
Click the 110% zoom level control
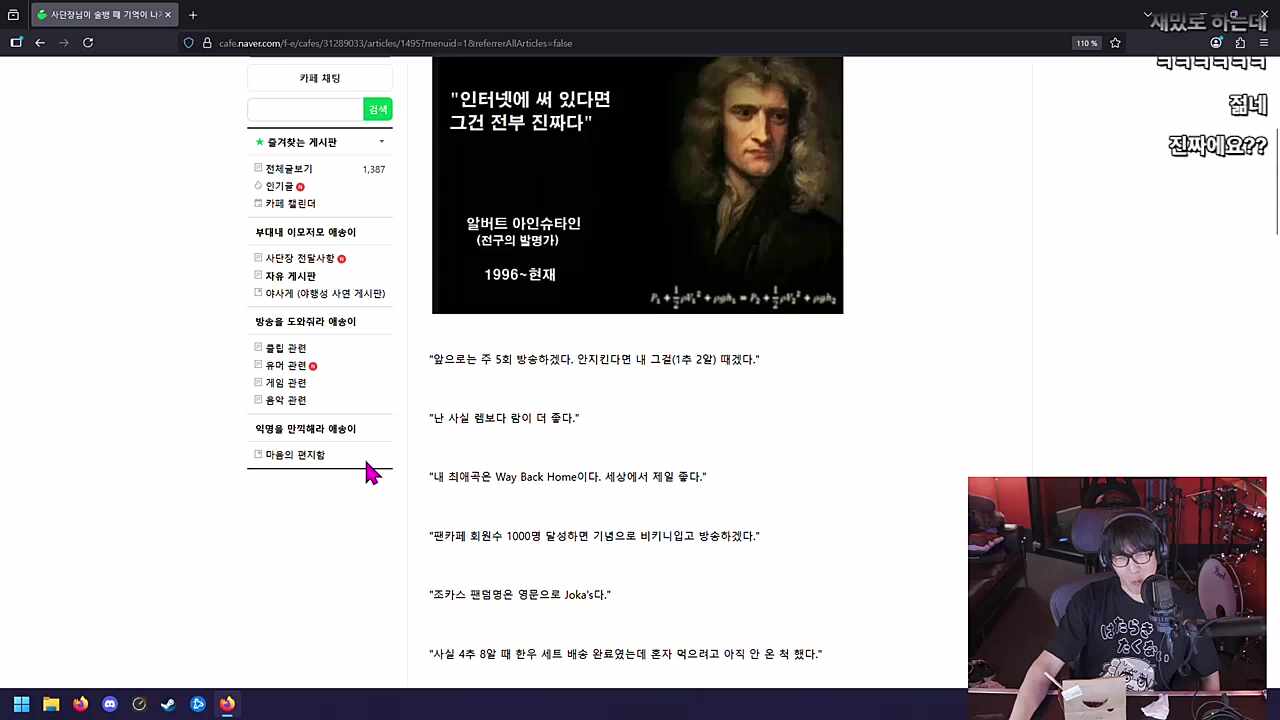1086,42
